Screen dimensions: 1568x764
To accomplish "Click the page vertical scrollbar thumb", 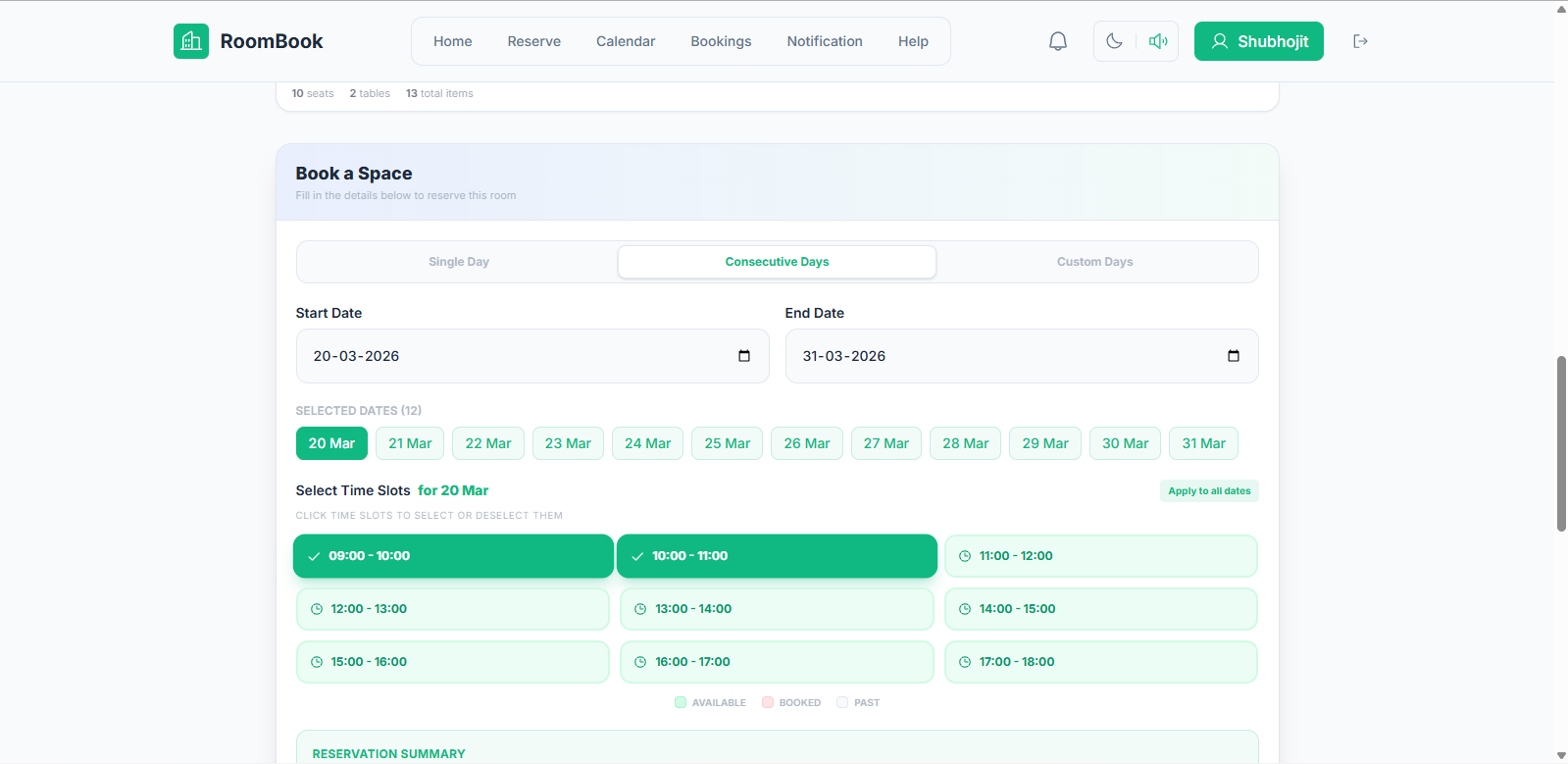I will pos(1561,443).
